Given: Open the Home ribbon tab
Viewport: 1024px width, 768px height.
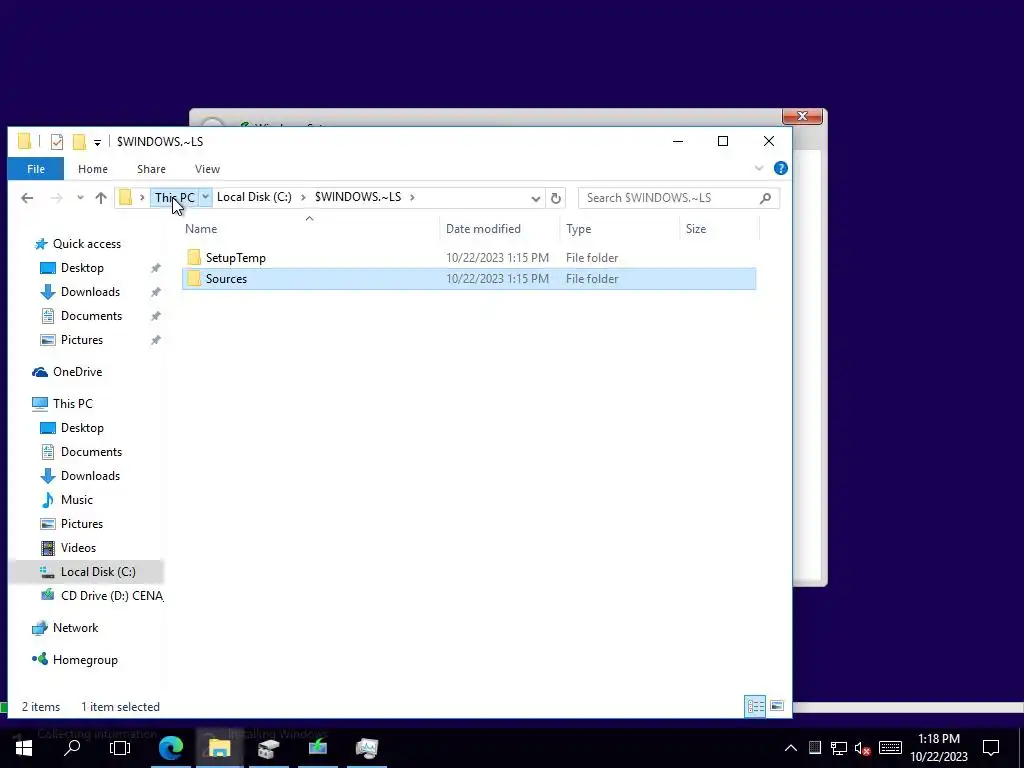Looking at the screenshot, I should pyautogui.click(x=93, y=169).
